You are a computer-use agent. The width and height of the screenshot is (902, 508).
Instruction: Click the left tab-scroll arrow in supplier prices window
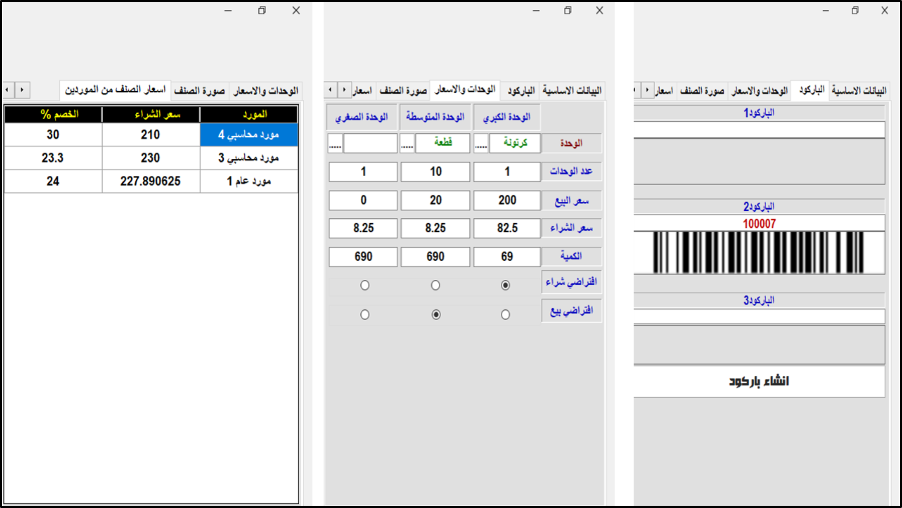point(9,89)
